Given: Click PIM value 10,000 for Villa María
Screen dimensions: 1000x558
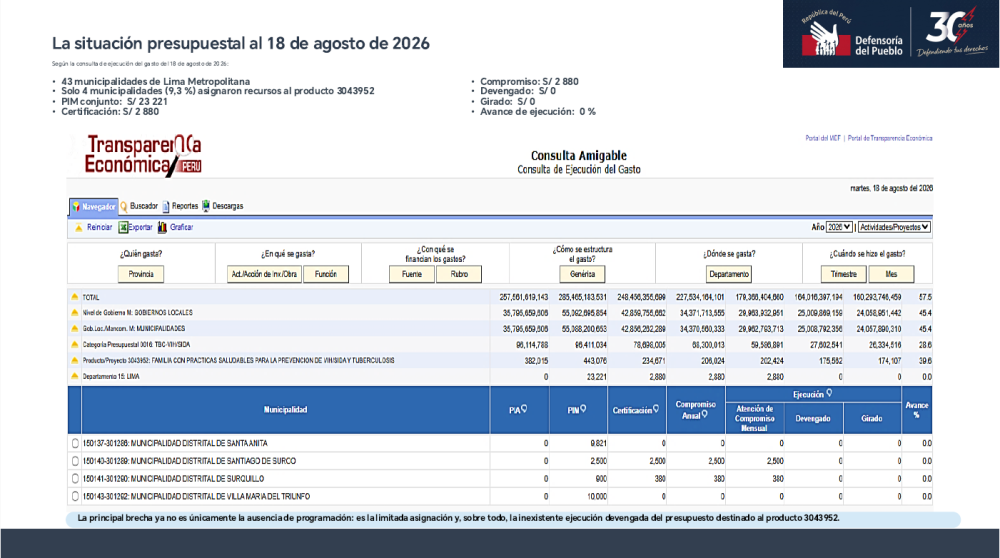Looking at the screenshot, I should click(597, 496).
